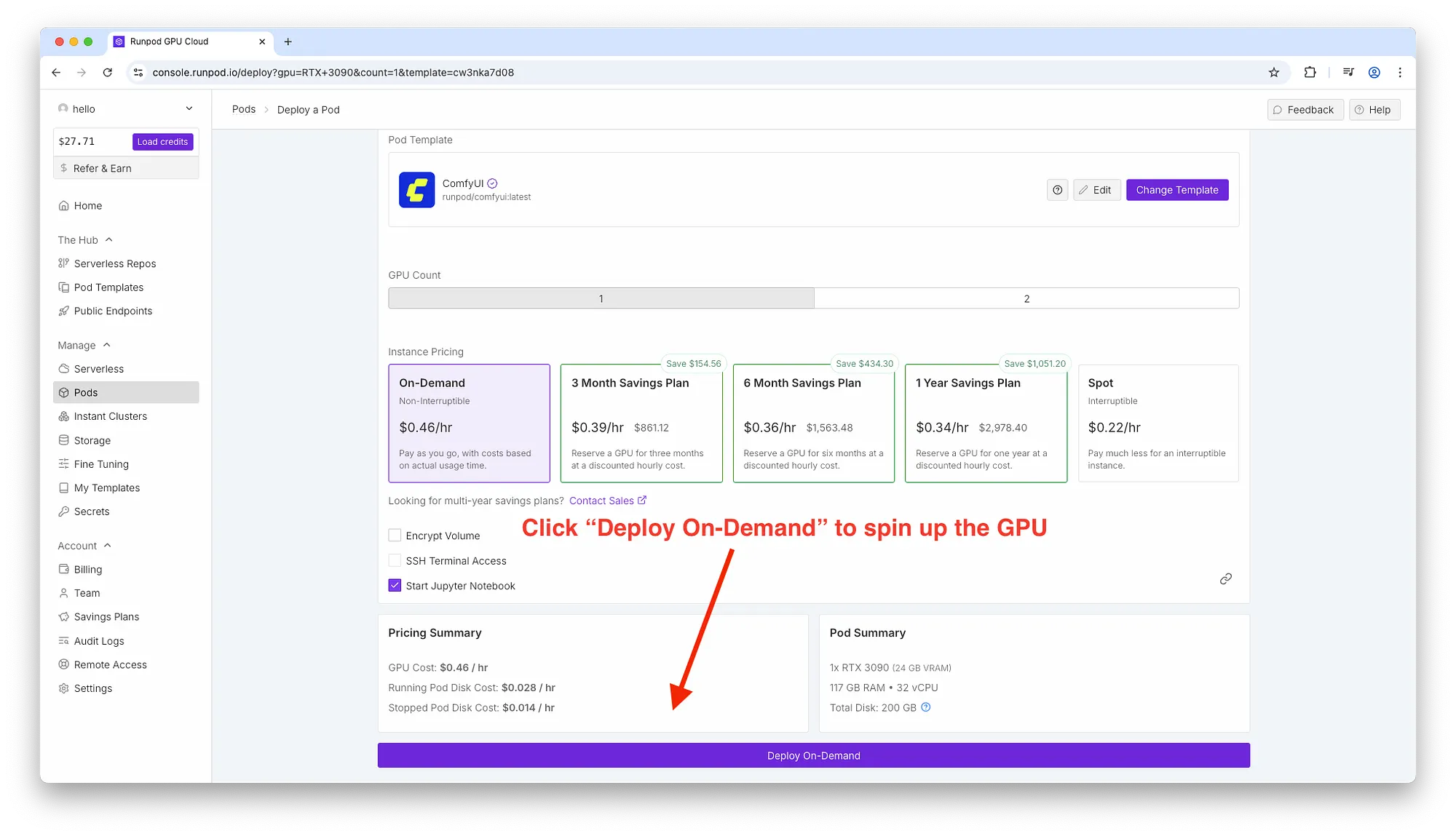Edit the ComfyUI template

point(1096,190)
